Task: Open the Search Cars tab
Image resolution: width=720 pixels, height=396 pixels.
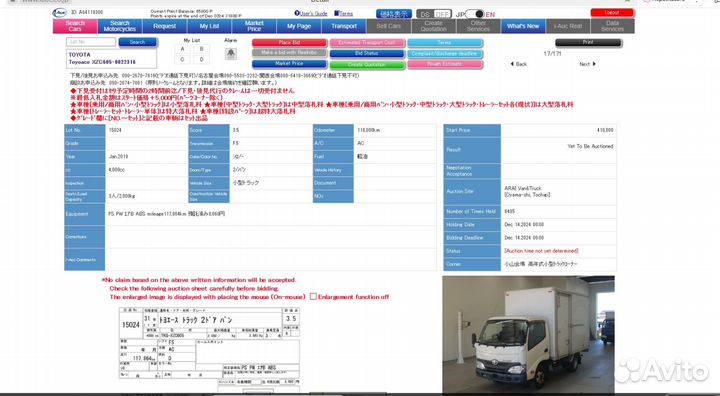Action: tap(75, 26)
